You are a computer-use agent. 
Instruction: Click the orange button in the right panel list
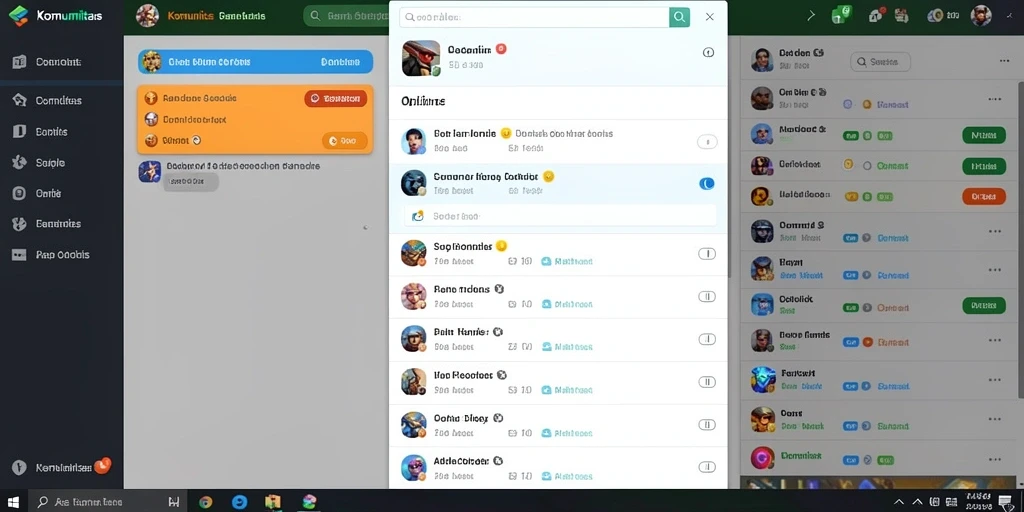point(984,196)
